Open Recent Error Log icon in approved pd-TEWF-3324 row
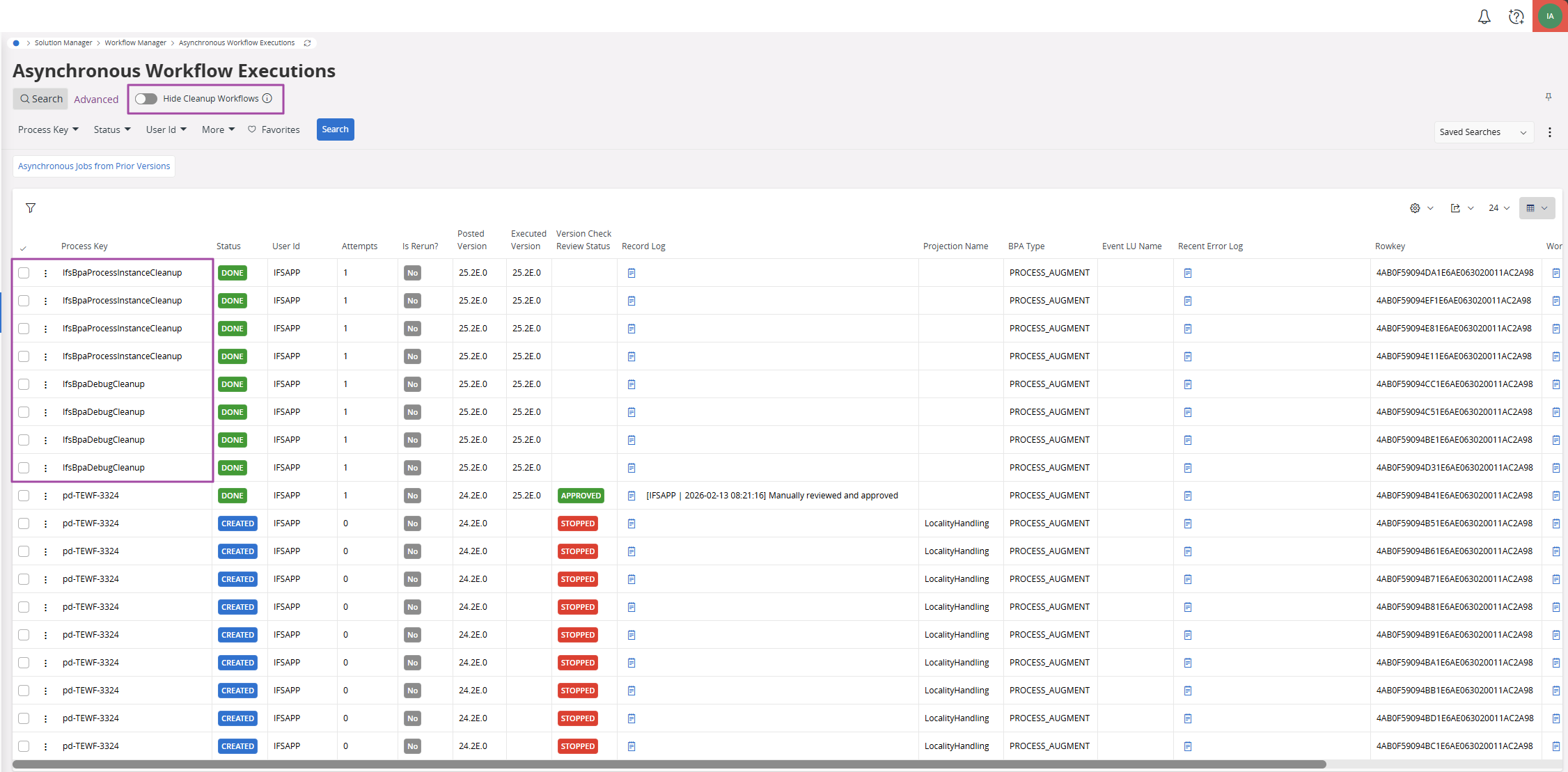The width and height of the screenshot is (1568, 772). click(1188, 496)
